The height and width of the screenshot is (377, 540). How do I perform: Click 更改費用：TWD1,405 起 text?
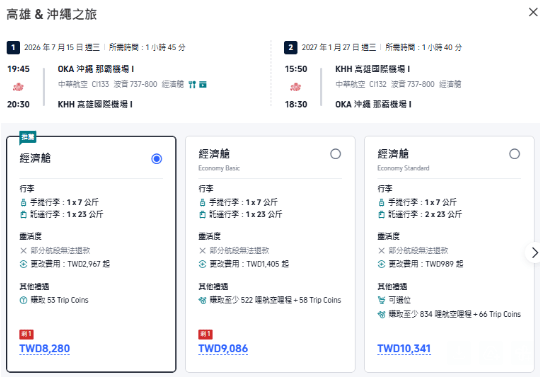pyautogui.click(x=249, y=264)
